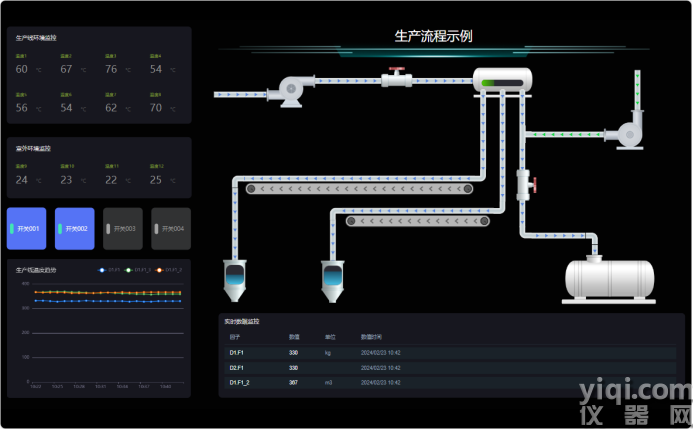Click temperature reading 56
This screenshot has height=429, width=693.
21,108
